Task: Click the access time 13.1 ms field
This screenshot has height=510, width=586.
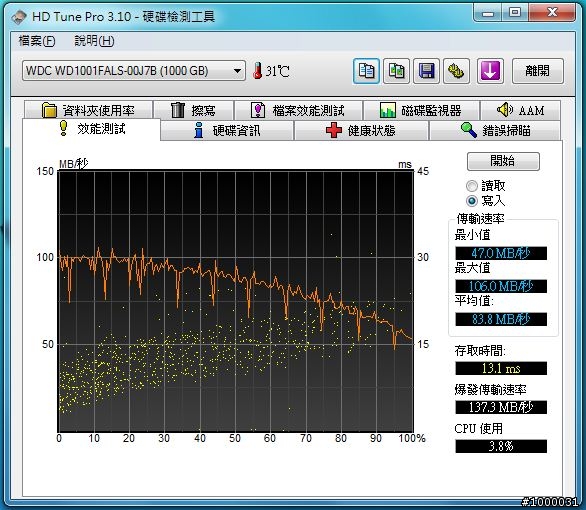Action: click(x=501, y=368)
